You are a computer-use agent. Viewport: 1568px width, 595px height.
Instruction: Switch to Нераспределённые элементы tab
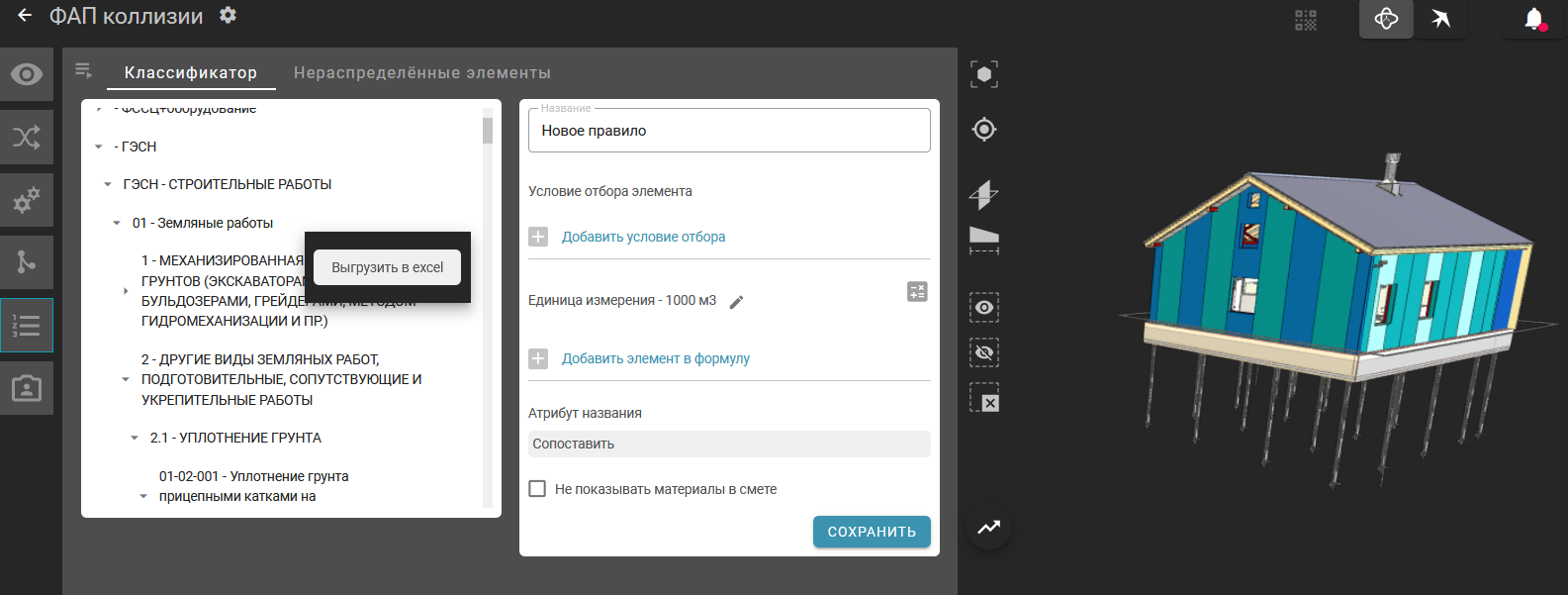(422, 73)
